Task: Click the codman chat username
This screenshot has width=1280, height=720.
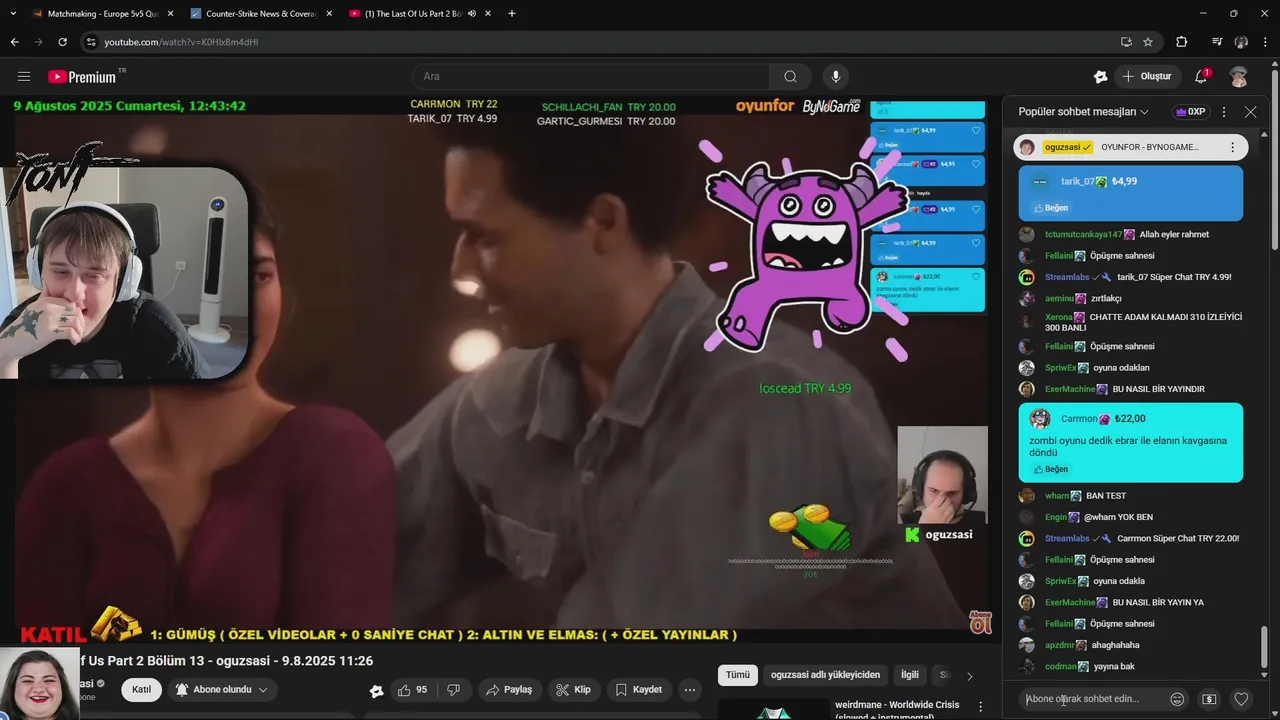Action: [x=1061, y=666]
